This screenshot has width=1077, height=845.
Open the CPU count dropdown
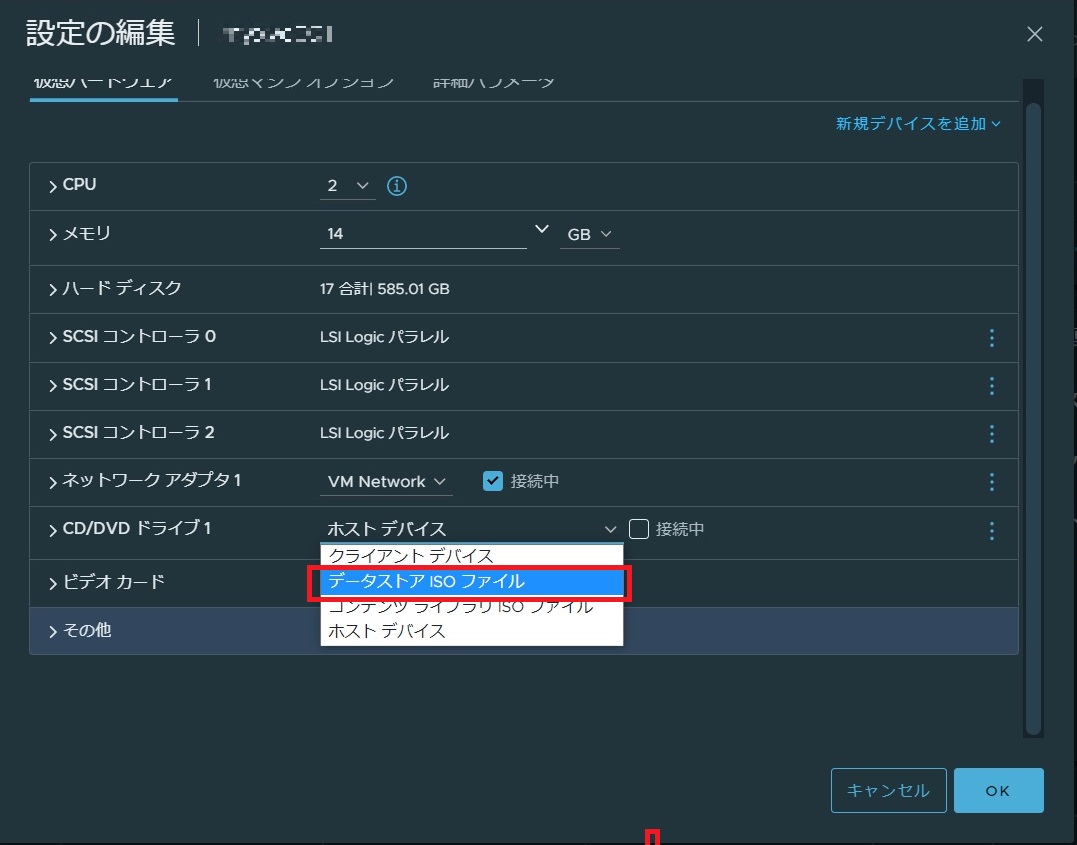click(x=348, y=185)
